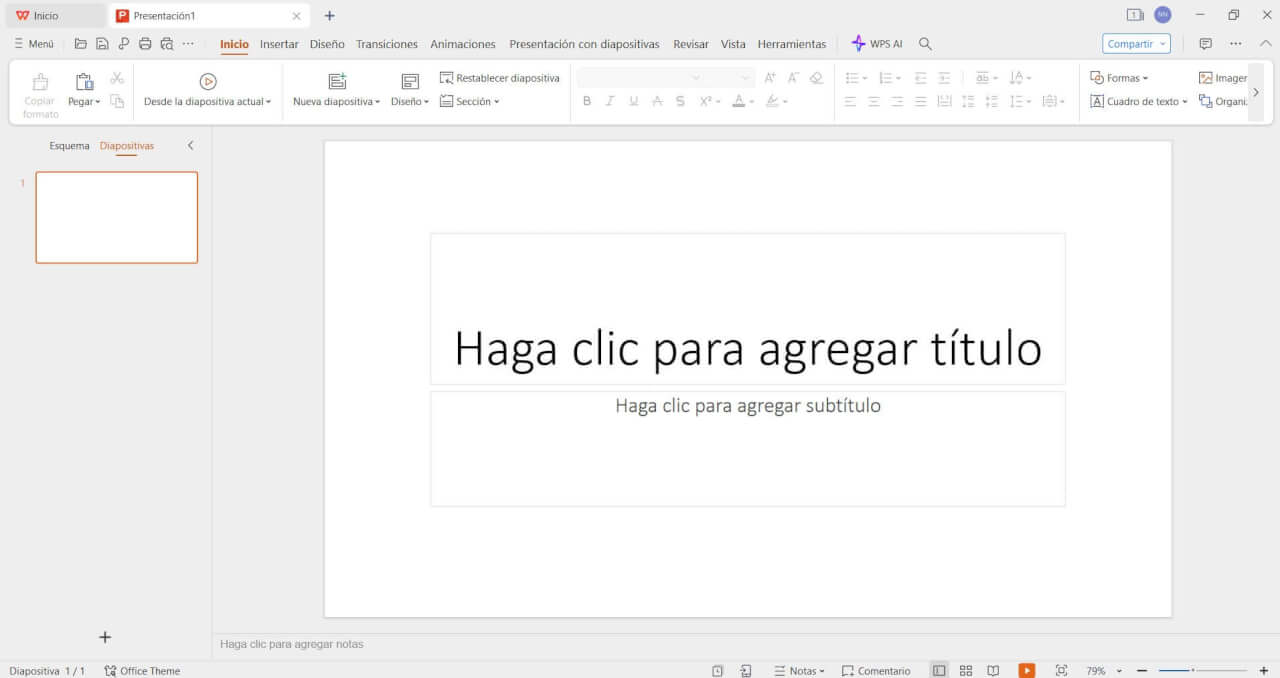Expand the Nueva diapositiva dropdown
This screenshot has height=678, width=1280.
pos(377,102)
